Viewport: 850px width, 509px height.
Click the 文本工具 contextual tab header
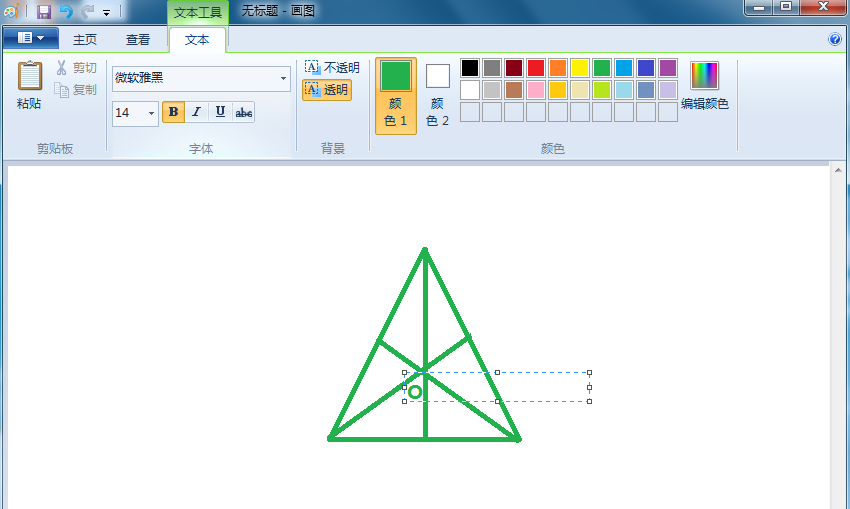click(x=198, y=12)
